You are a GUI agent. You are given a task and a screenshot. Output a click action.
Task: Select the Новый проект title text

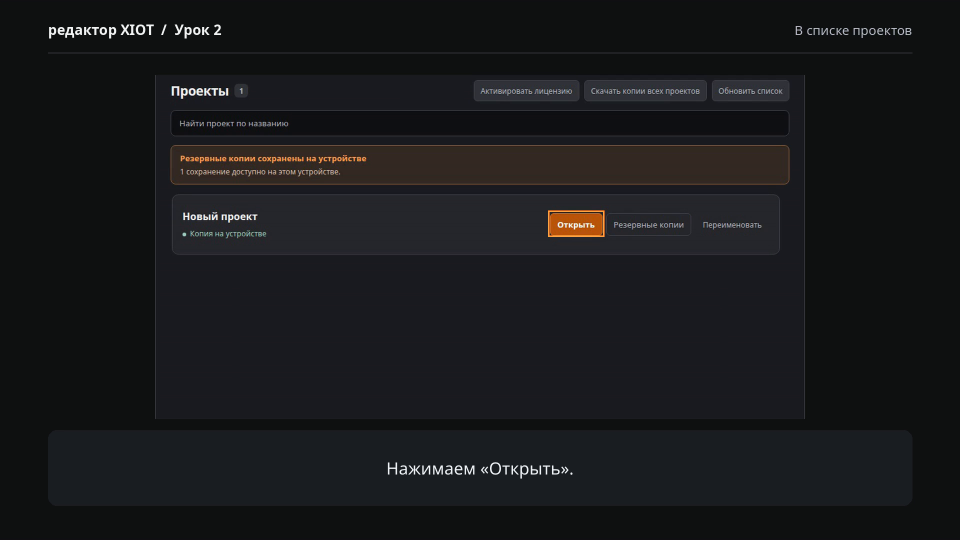pos(220,216)
